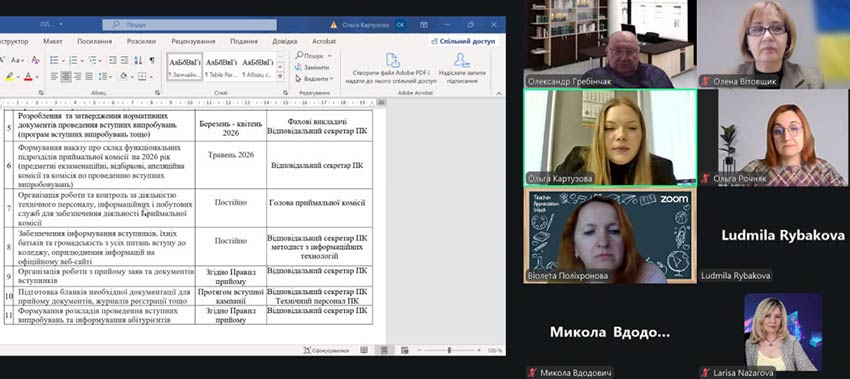Click the title bar search box

click(189, 25)
